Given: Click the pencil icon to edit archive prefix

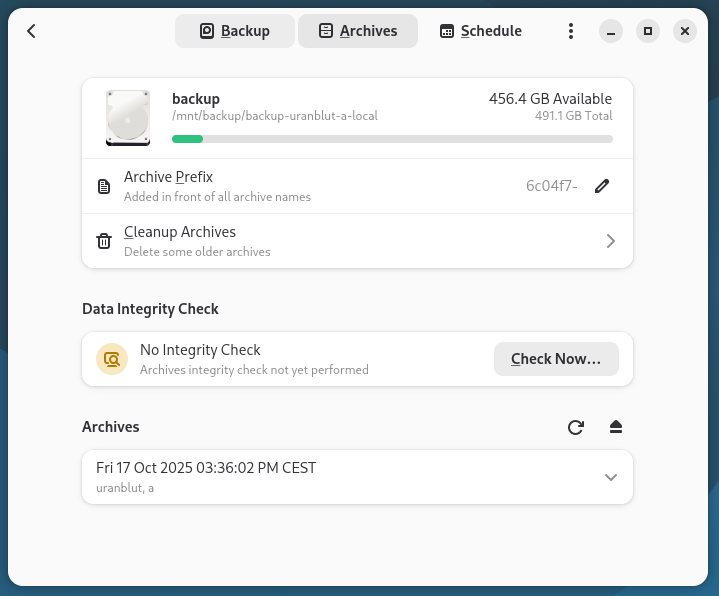Looking at the screenshot, I should pos(602,186).
